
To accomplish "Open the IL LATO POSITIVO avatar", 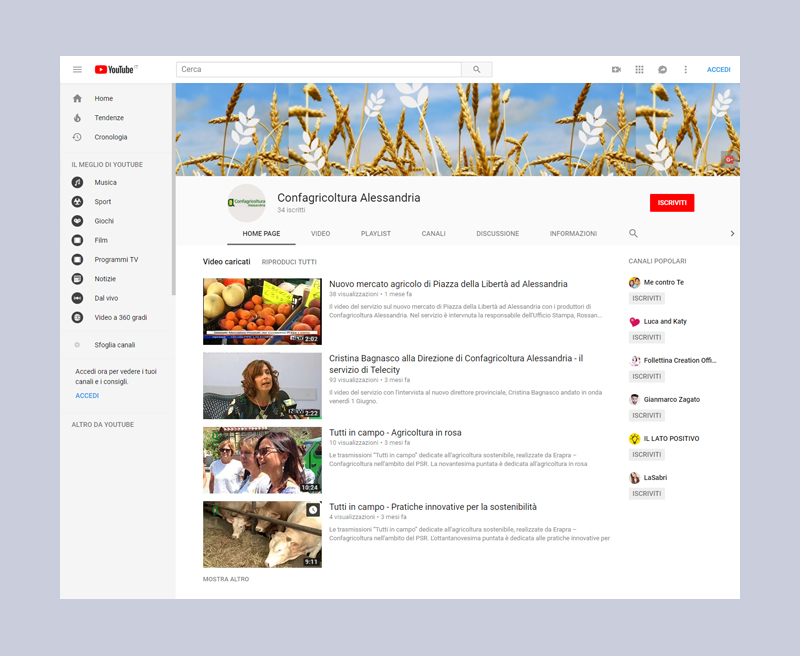I will point(634,439).
